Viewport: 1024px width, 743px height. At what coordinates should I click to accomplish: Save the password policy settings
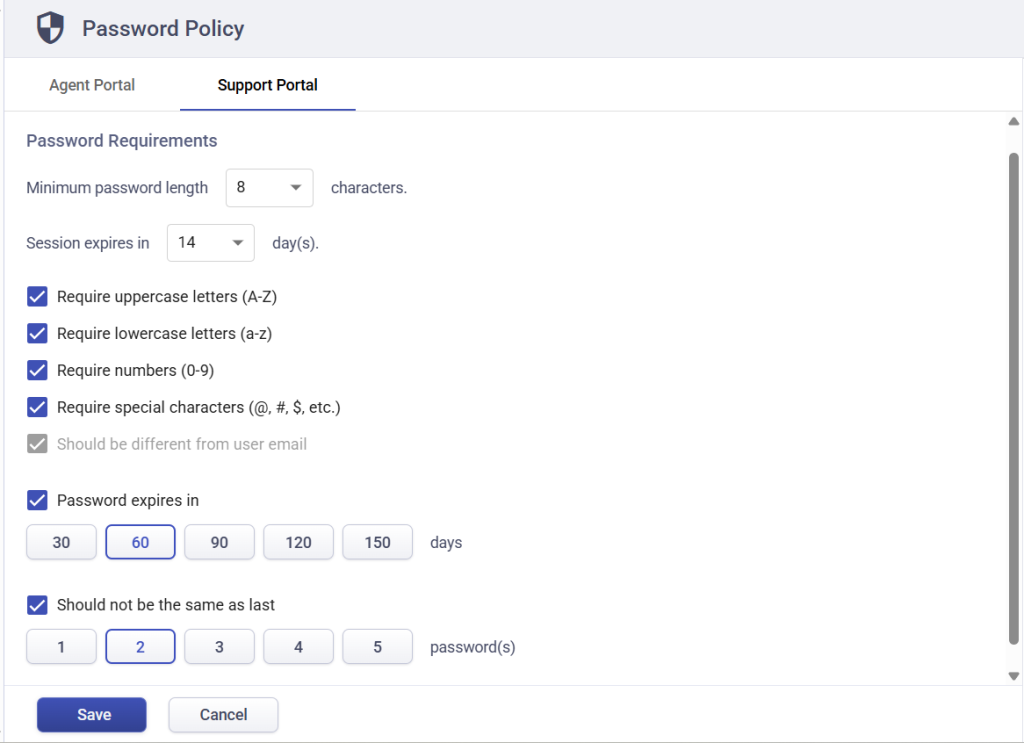(x=91, y=714)
